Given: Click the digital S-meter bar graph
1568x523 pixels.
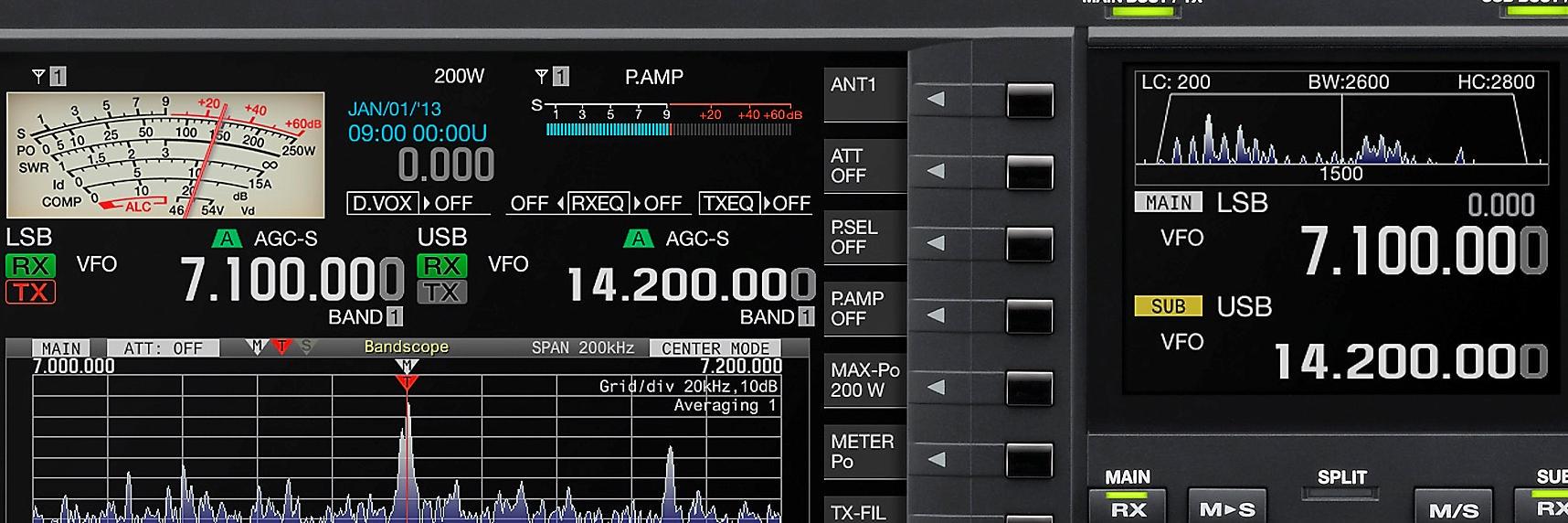Looking at the screenshot, I should tap(669, 129).
